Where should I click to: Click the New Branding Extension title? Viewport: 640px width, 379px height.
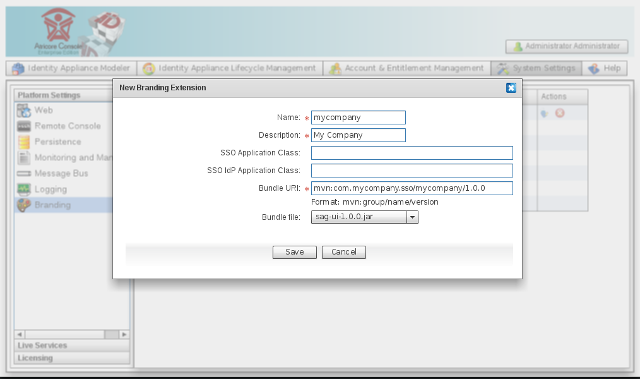tap(162, 88)
